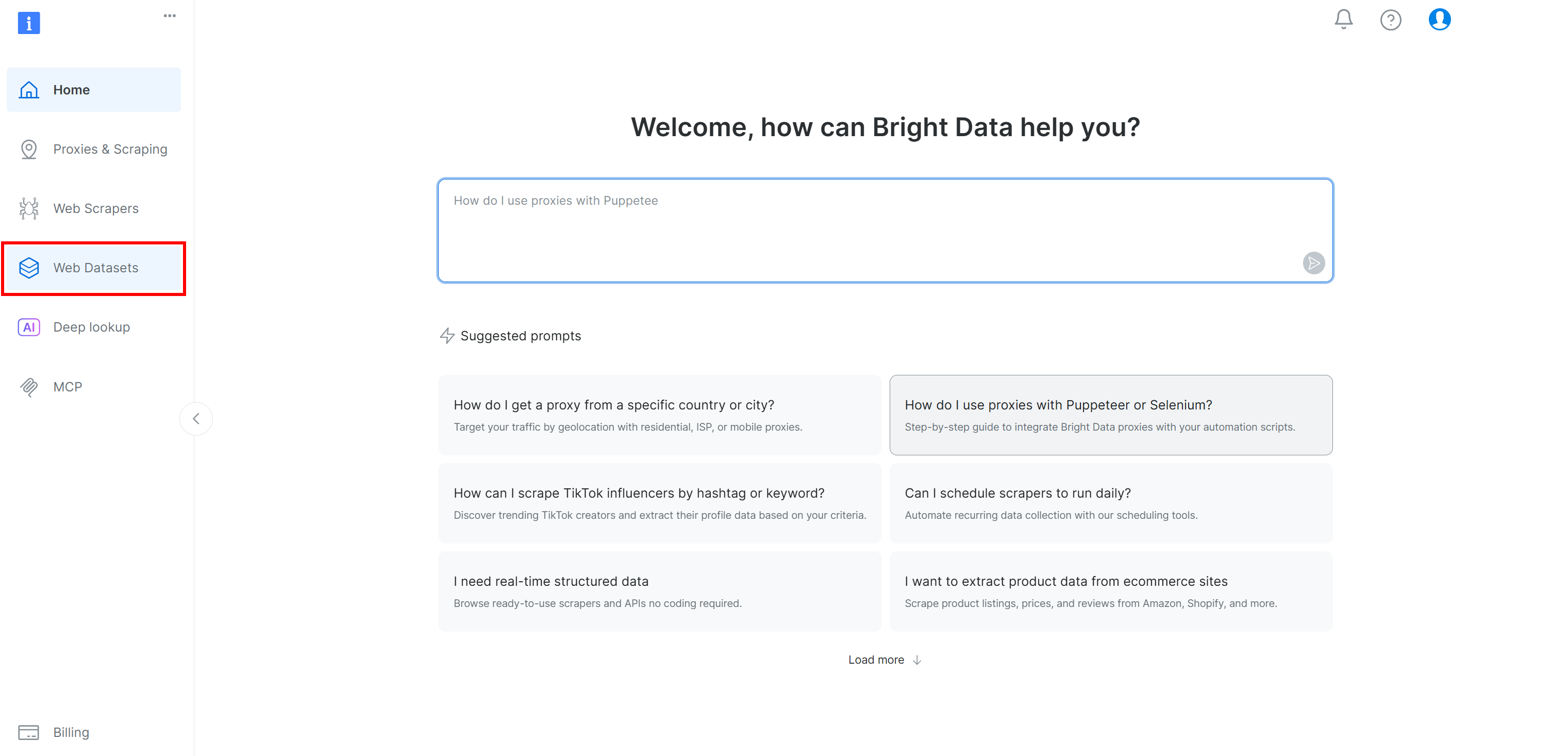Click the MCP paperclip icon
1568x756 pixels.
tap(29, 387)
